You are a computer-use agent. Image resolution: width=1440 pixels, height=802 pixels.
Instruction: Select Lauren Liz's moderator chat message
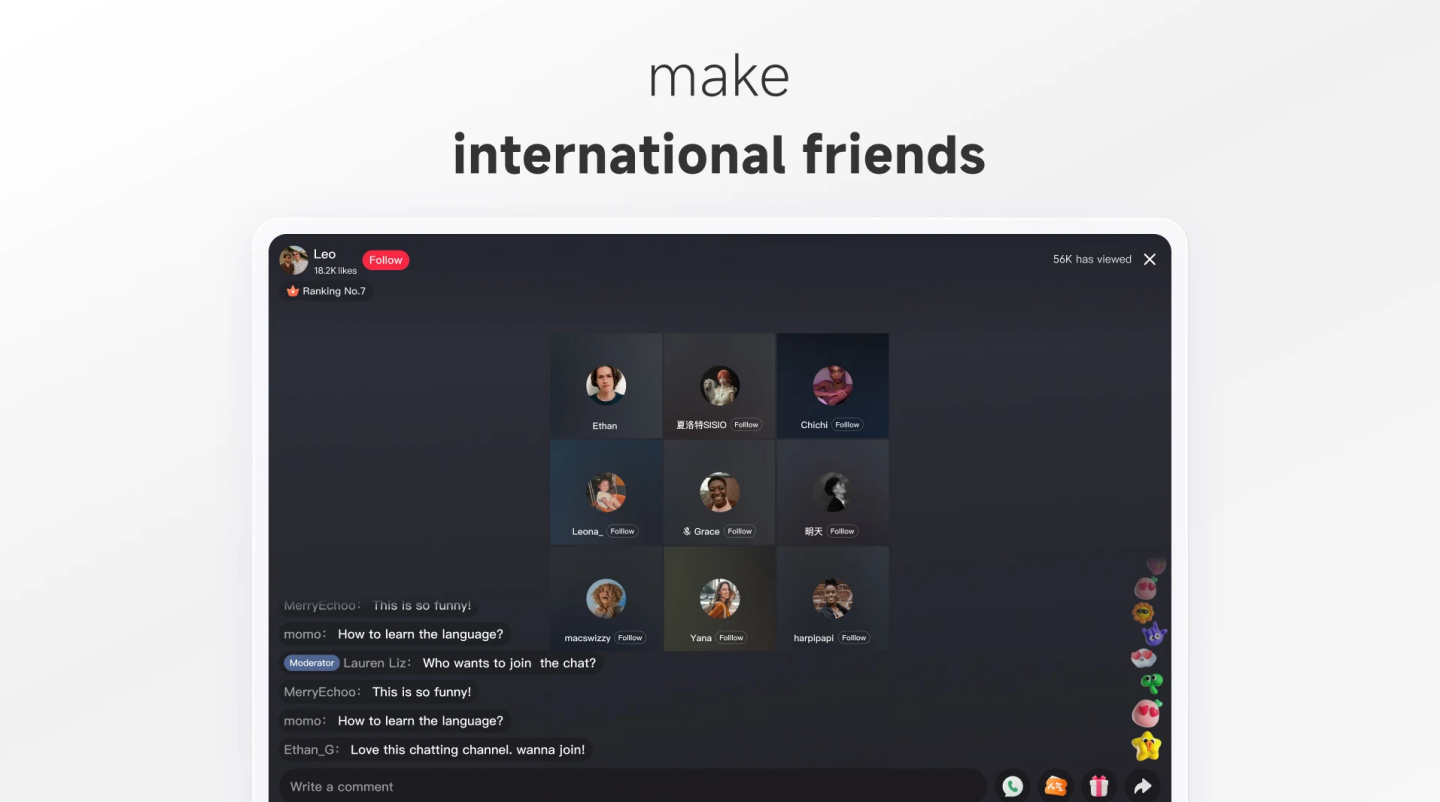coord(508,663)
